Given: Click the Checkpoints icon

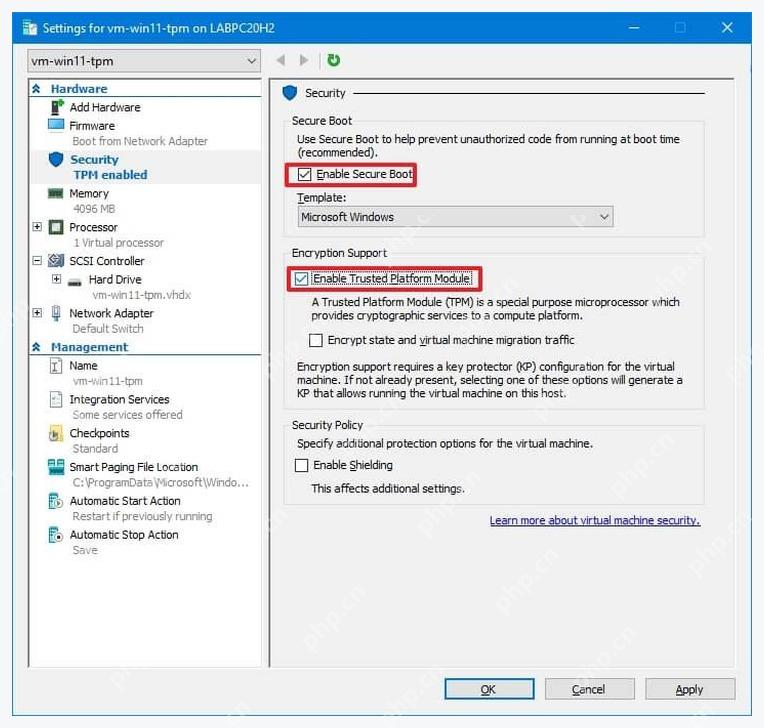Looking at the screenshot, I should coord(56,433).
